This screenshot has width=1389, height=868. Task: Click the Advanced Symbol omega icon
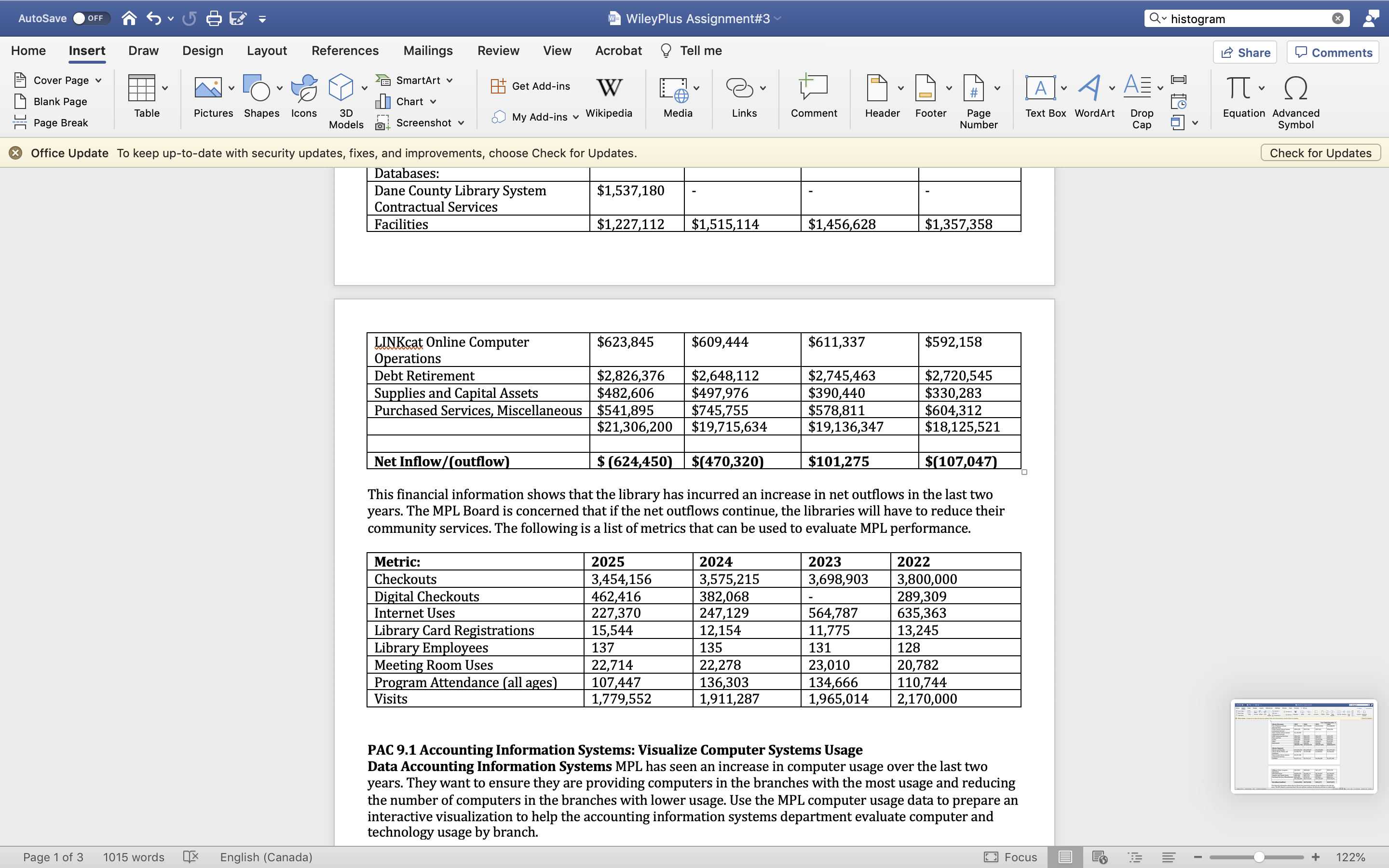[1296, 88]
